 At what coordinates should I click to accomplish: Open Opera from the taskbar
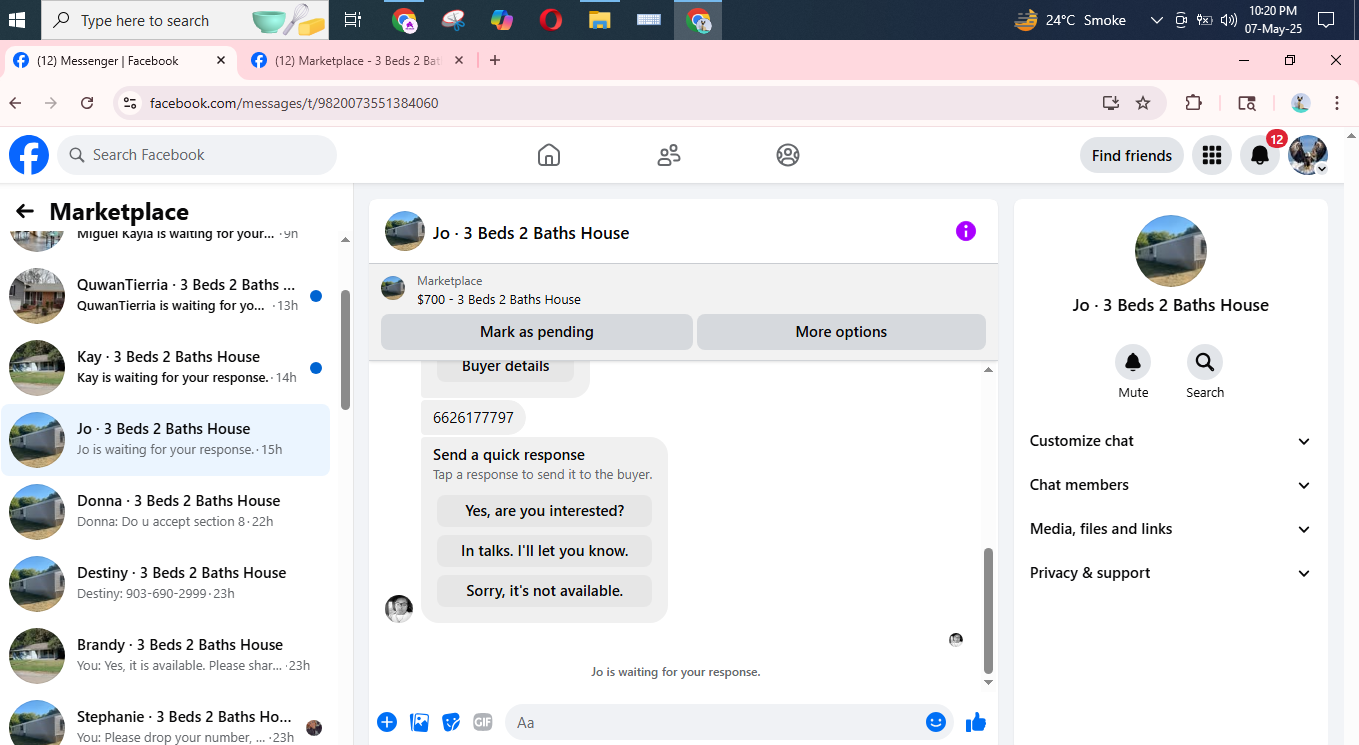tap(550, 20)
